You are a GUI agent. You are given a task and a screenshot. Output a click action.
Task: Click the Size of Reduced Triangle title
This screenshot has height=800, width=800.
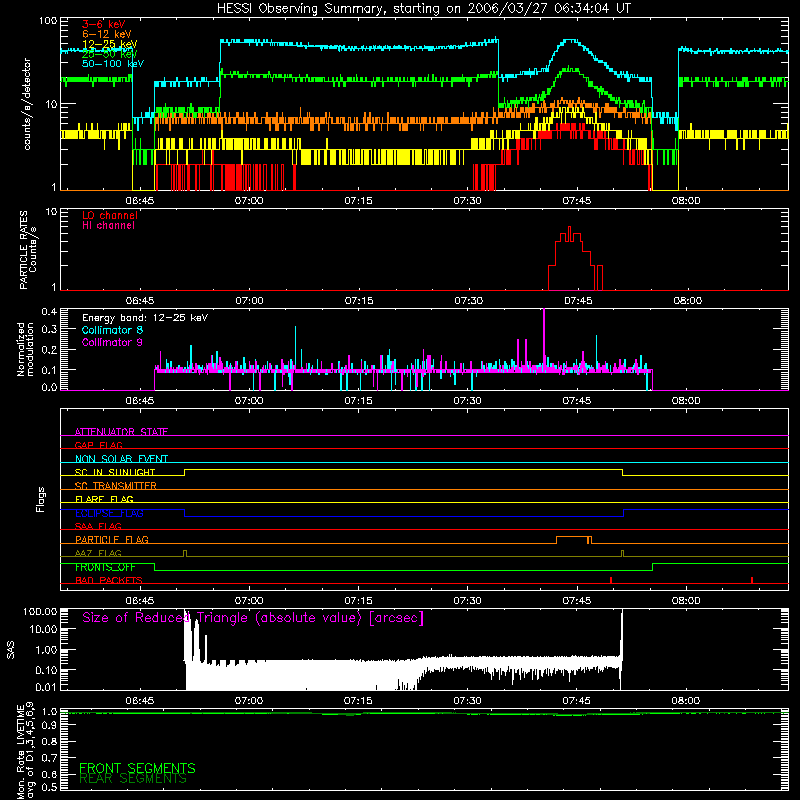253,618
